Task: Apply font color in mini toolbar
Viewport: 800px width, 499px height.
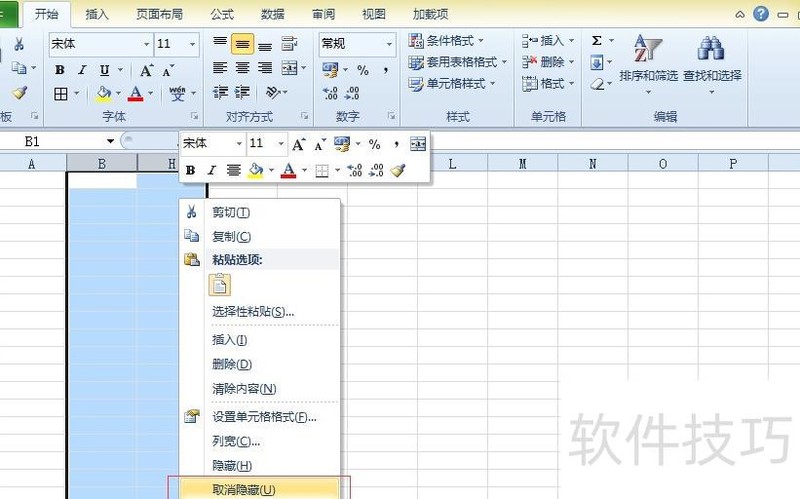Action: click(288, 170)
